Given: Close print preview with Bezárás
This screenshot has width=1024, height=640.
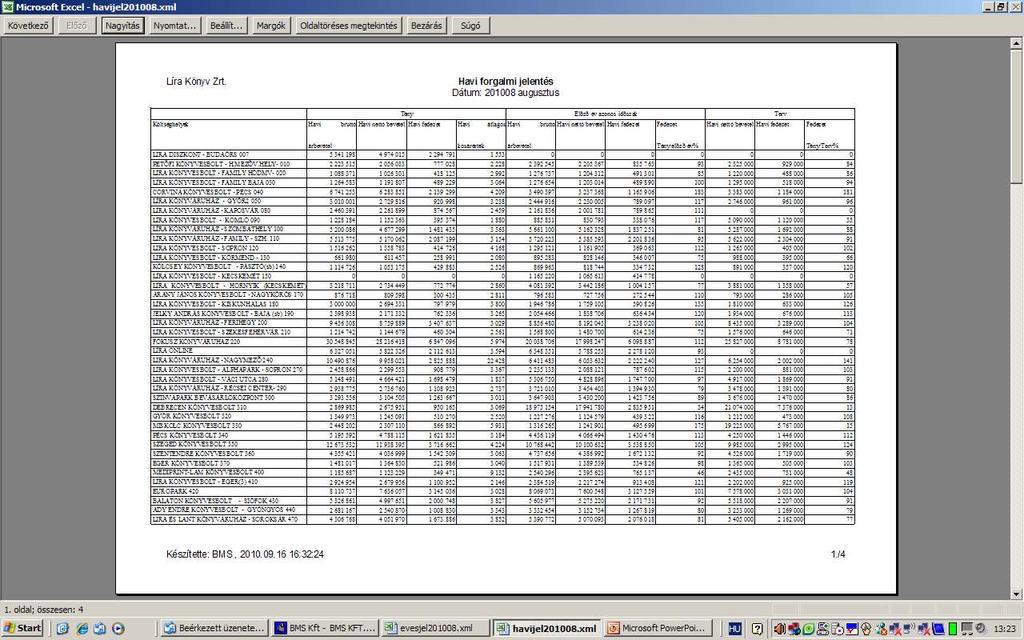Looking at the screenshot, I should pos(426,25).
